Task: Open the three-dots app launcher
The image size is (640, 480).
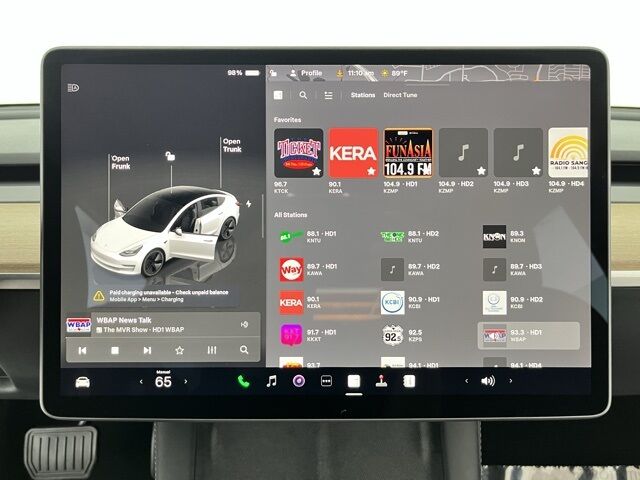Action: (x=326, y=381)
